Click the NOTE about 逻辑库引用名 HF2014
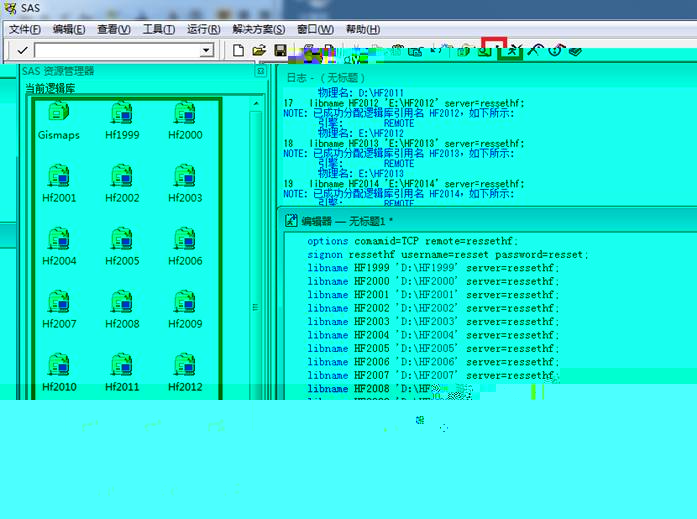This screenshot has height=519, width=697. pyautogui.click(x=399, y=194)
